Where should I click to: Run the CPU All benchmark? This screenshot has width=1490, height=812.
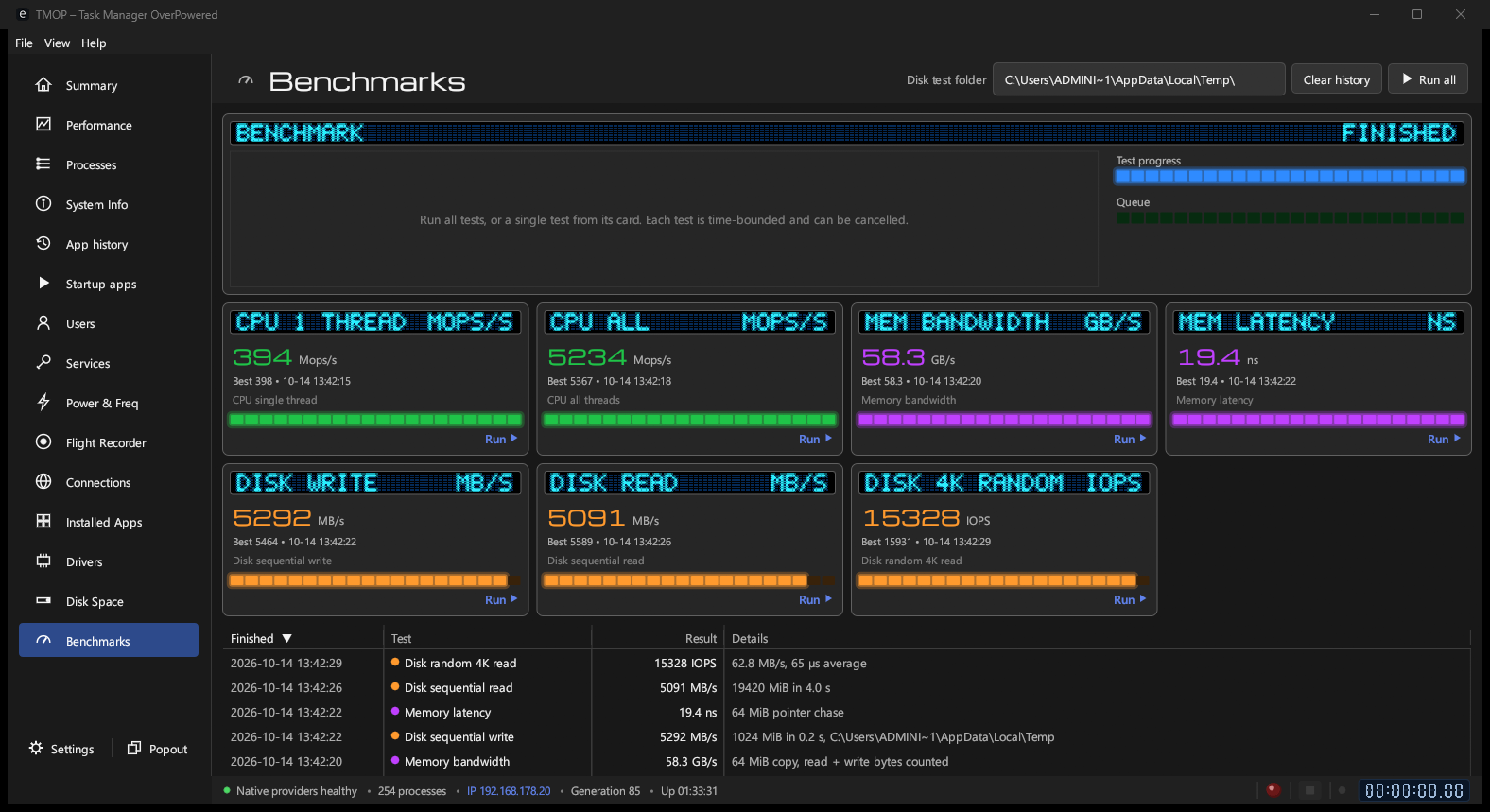point(815,440)
